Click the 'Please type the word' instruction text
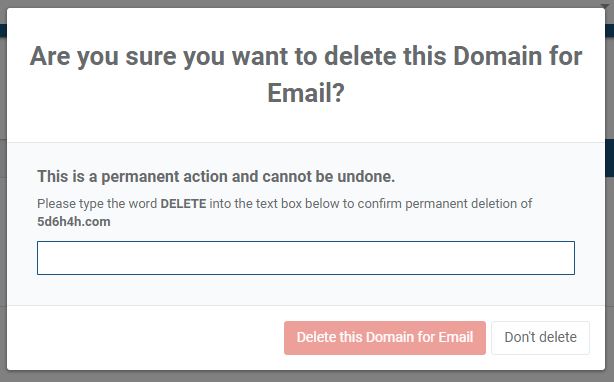This screenshot has width=614, height=382. click(x=97, y=204)
